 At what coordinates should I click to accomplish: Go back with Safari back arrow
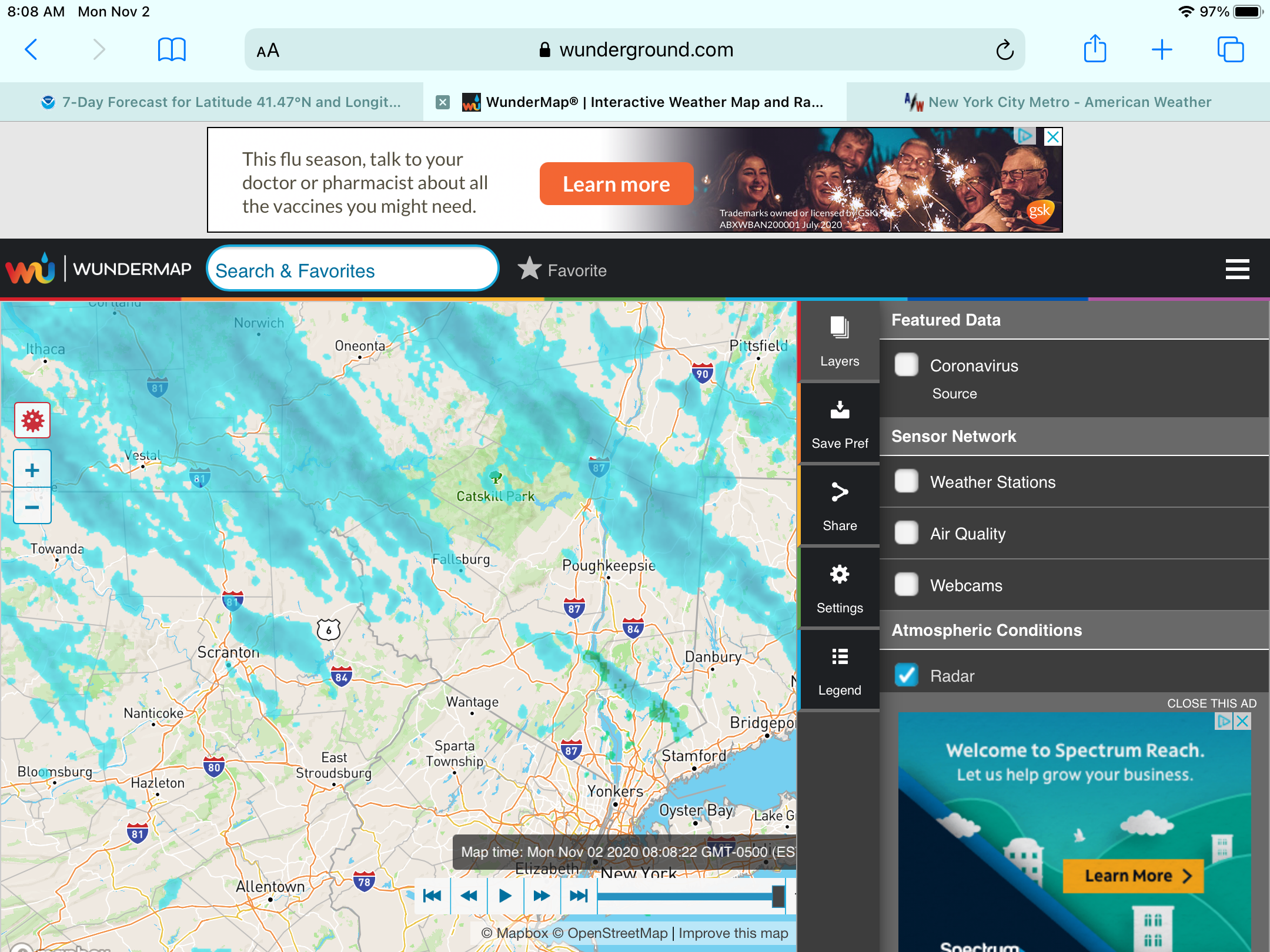32,50
